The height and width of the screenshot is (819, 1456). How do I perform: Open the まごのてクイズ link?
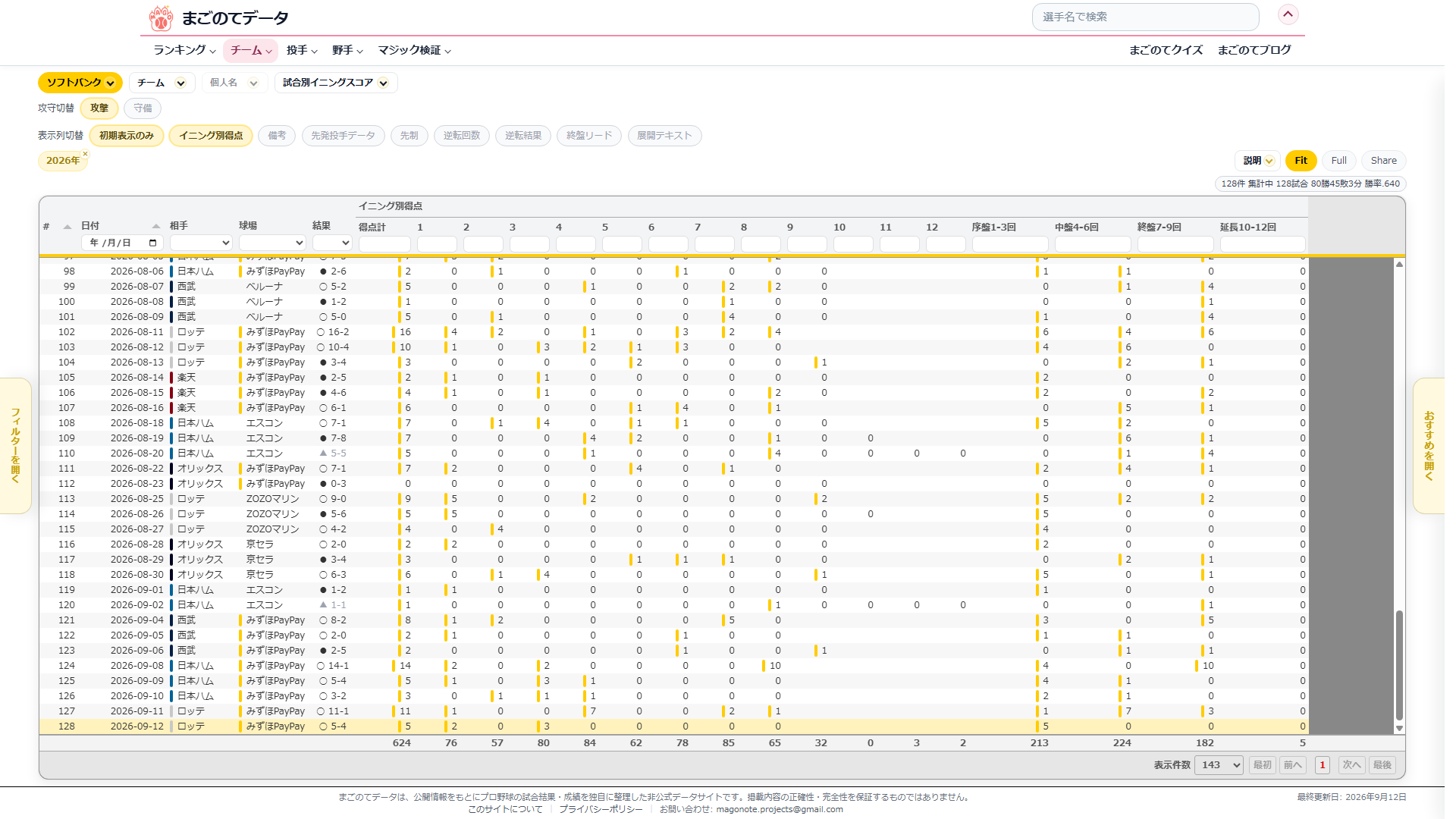coord(1166,50)
